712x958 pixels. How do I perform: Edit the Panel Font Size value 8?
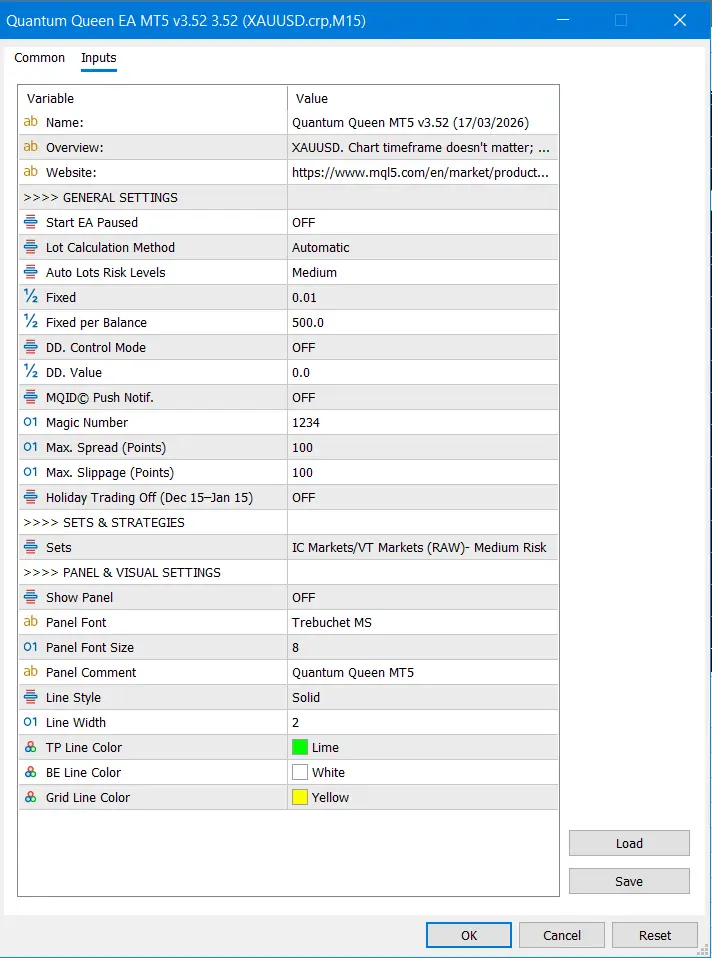pos(423,647)
